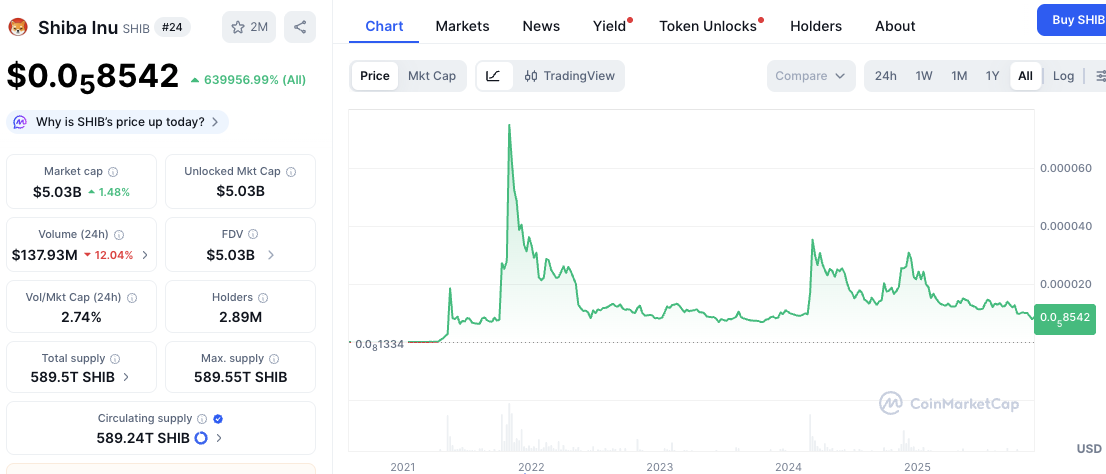Viewport: 1106px width, 474px height.
Task: Click Market cap info icon
Action: 113,172
